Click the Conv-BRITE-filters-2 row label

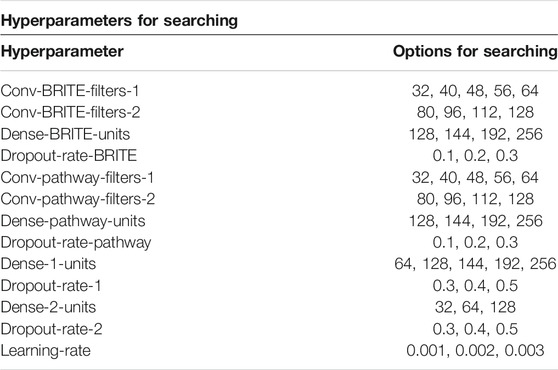click(x=70, y=112)
